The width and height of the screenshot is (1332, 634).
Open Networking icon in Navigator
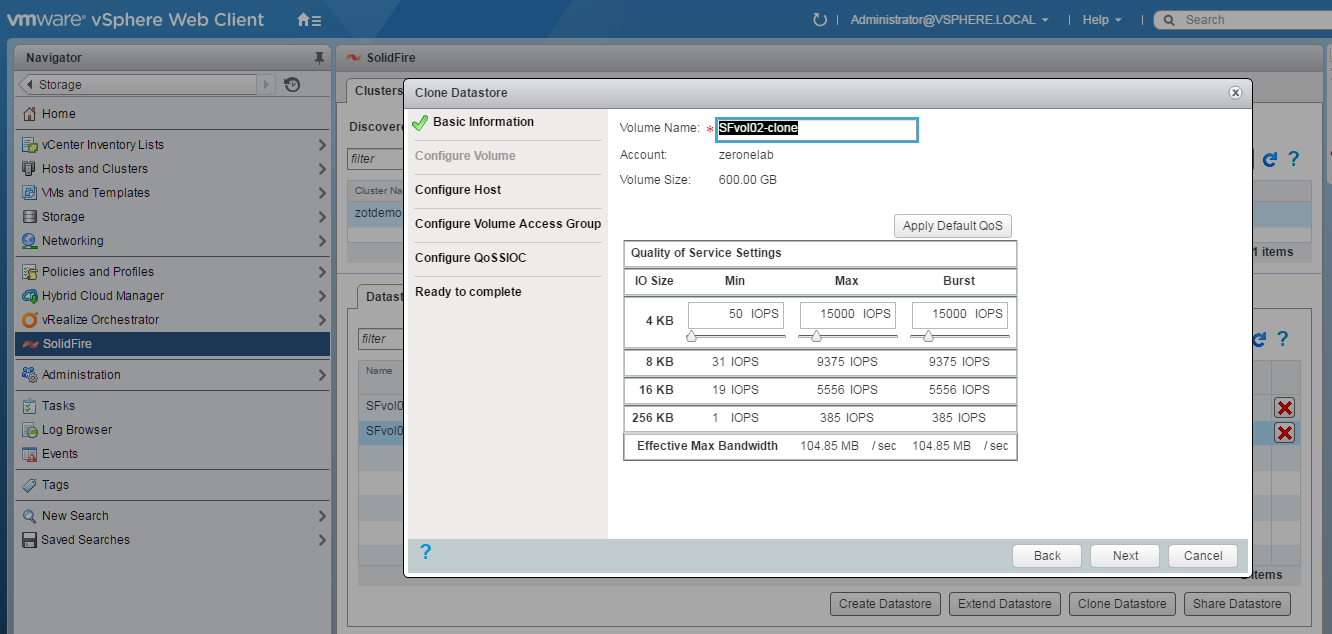[30, 241]
